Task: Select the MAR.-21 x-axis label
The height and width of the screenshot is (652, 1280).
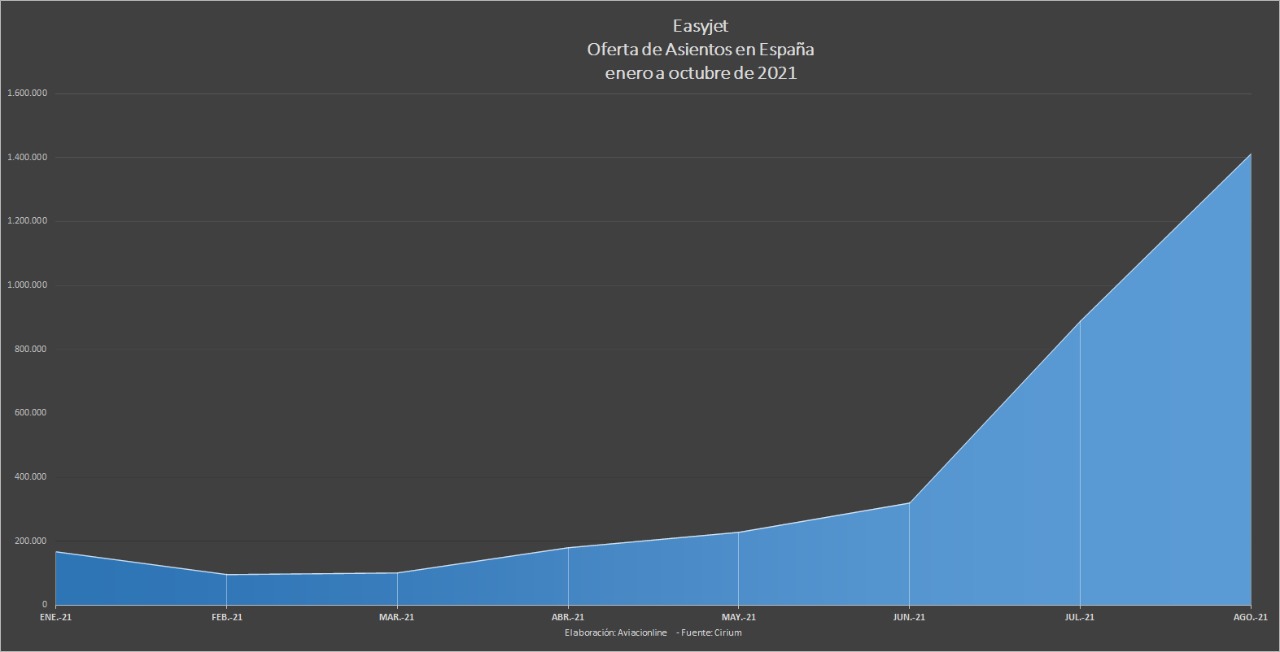Action: (397, 617)
